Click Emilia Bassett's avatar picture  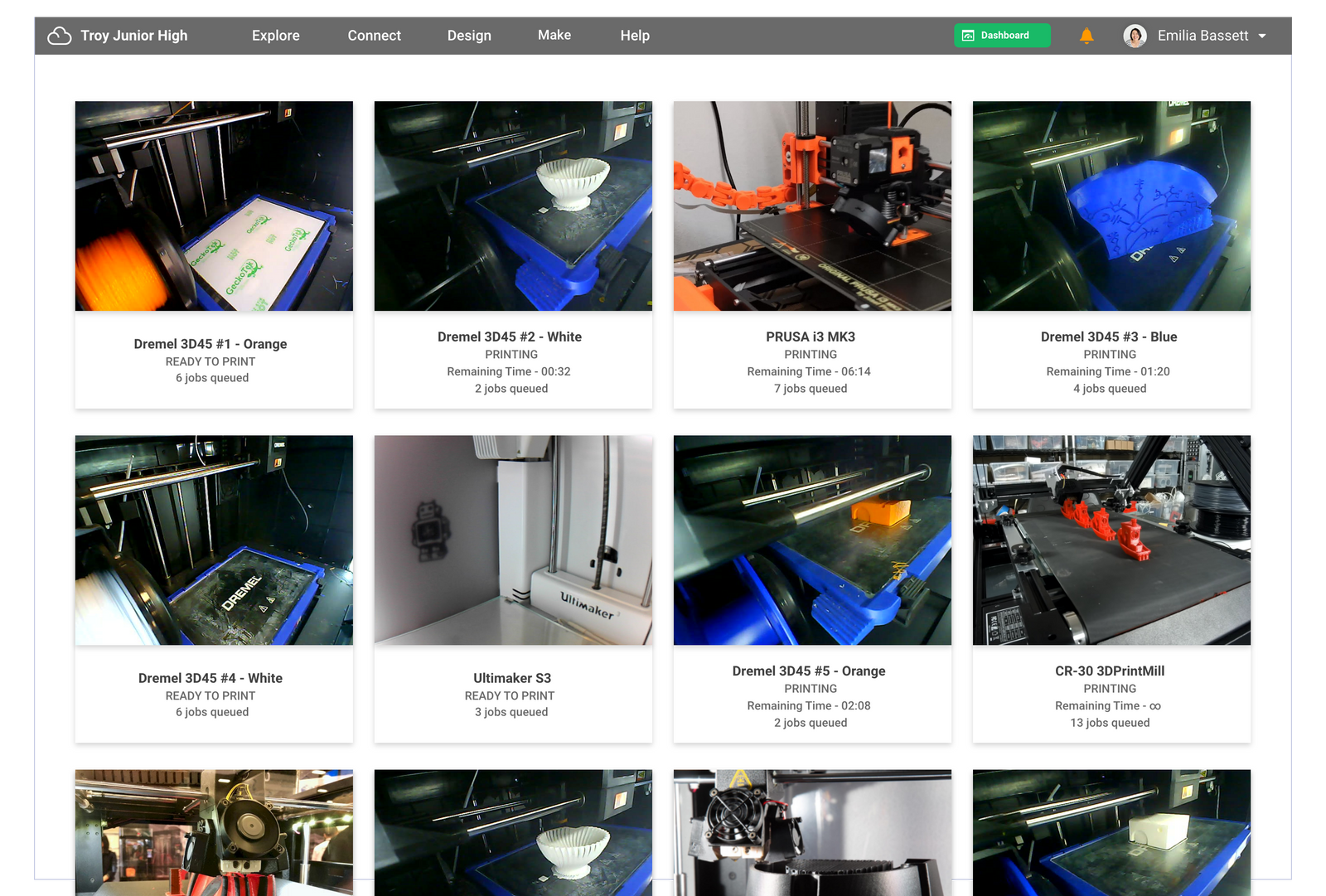click(x=1135, y=36)
